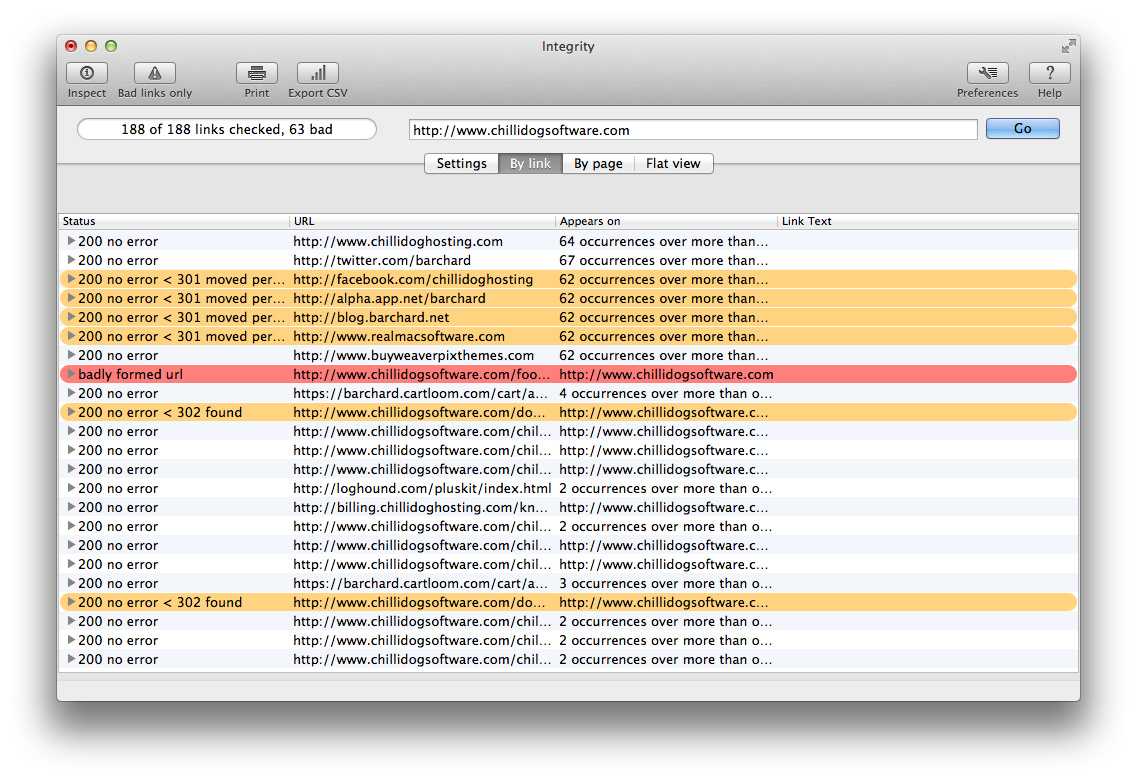
Task: Print the link report
Action: pos(257,73)
